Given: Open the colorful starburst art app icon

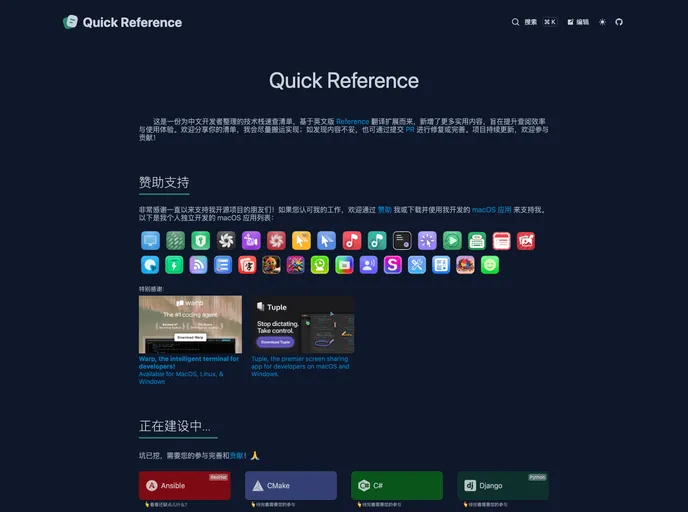Looking at the screenshot, I should 295,265.
